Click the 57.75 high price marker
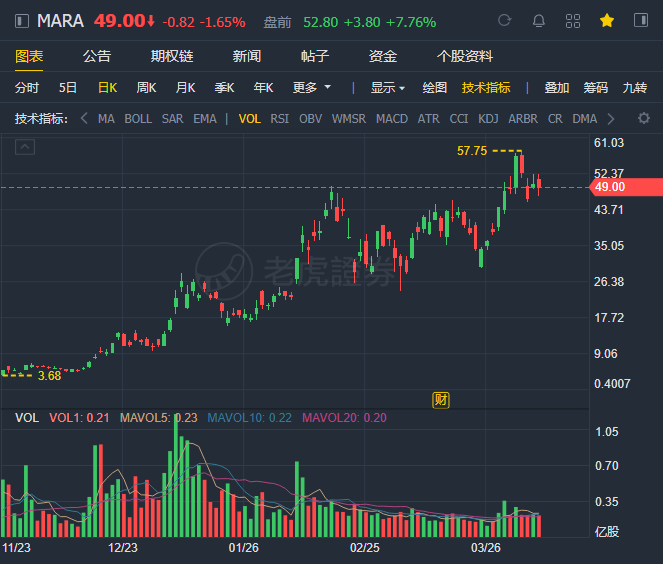The height and width of the screenshot is (564, 663). pyautogui.click(x=471, y=151)
